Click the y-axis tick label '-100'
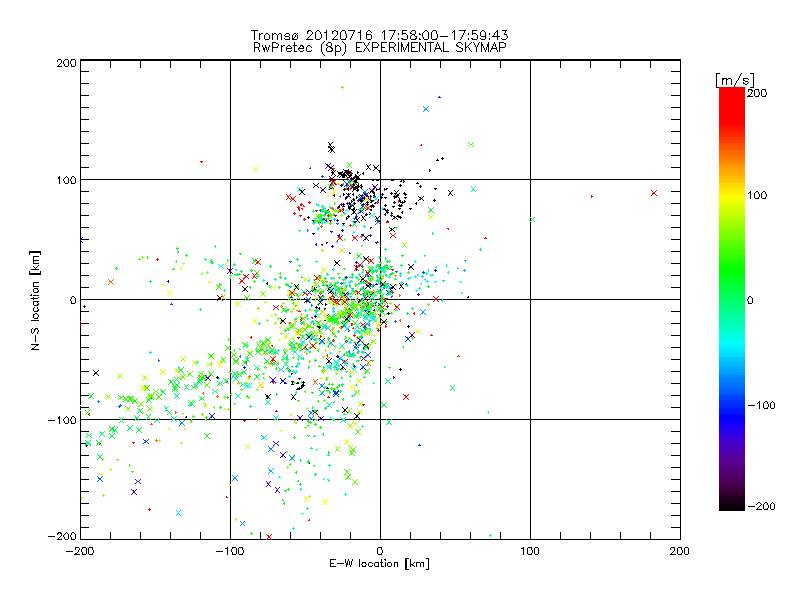Image resolution: width=800 pixels, height=600 pixels. 62,420
